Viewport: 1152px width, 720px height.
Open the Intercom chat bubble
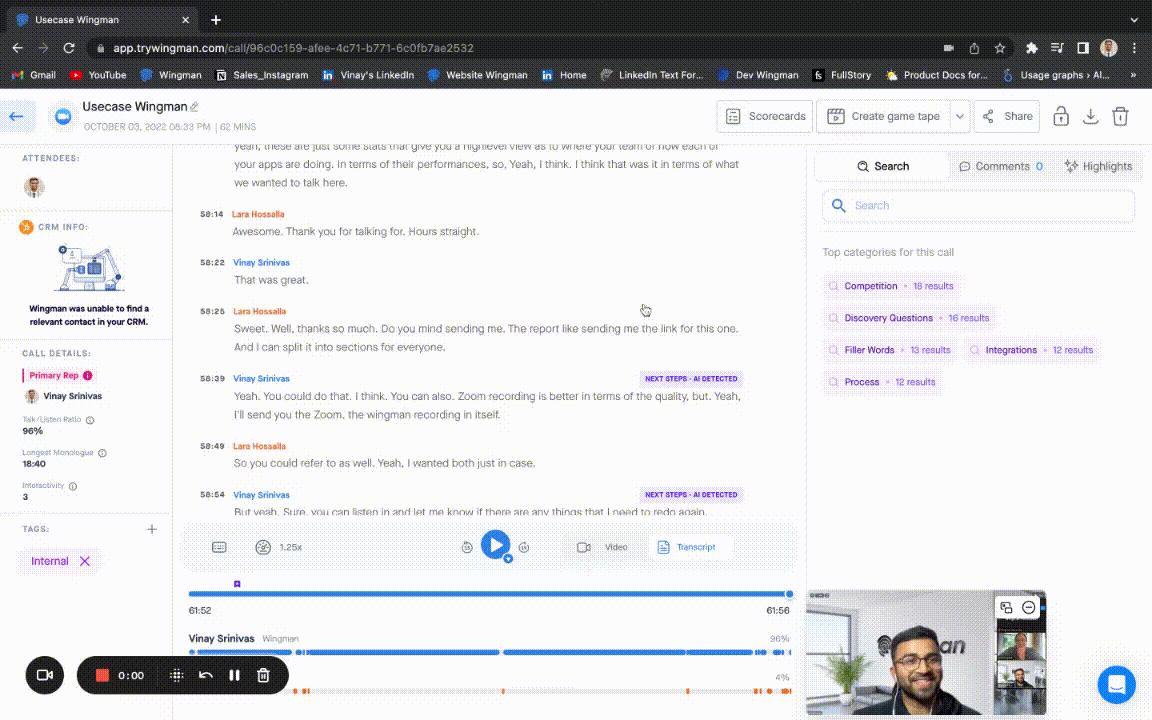click(x=1116, y=685)
